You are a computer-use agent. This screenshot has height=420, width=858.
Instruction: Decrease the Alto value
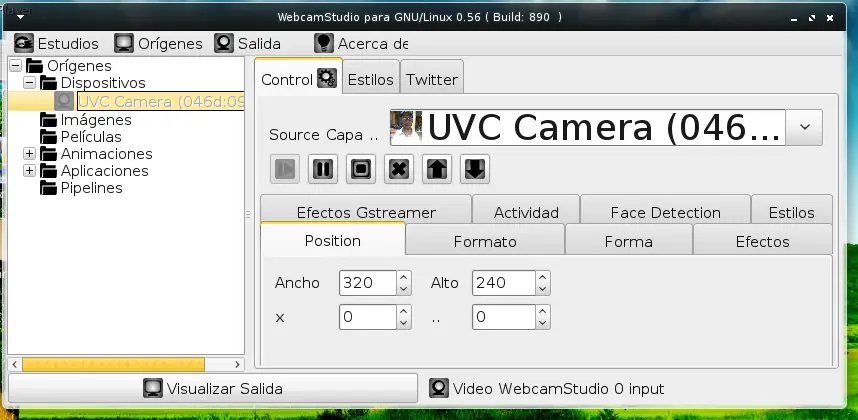(542, 289)
